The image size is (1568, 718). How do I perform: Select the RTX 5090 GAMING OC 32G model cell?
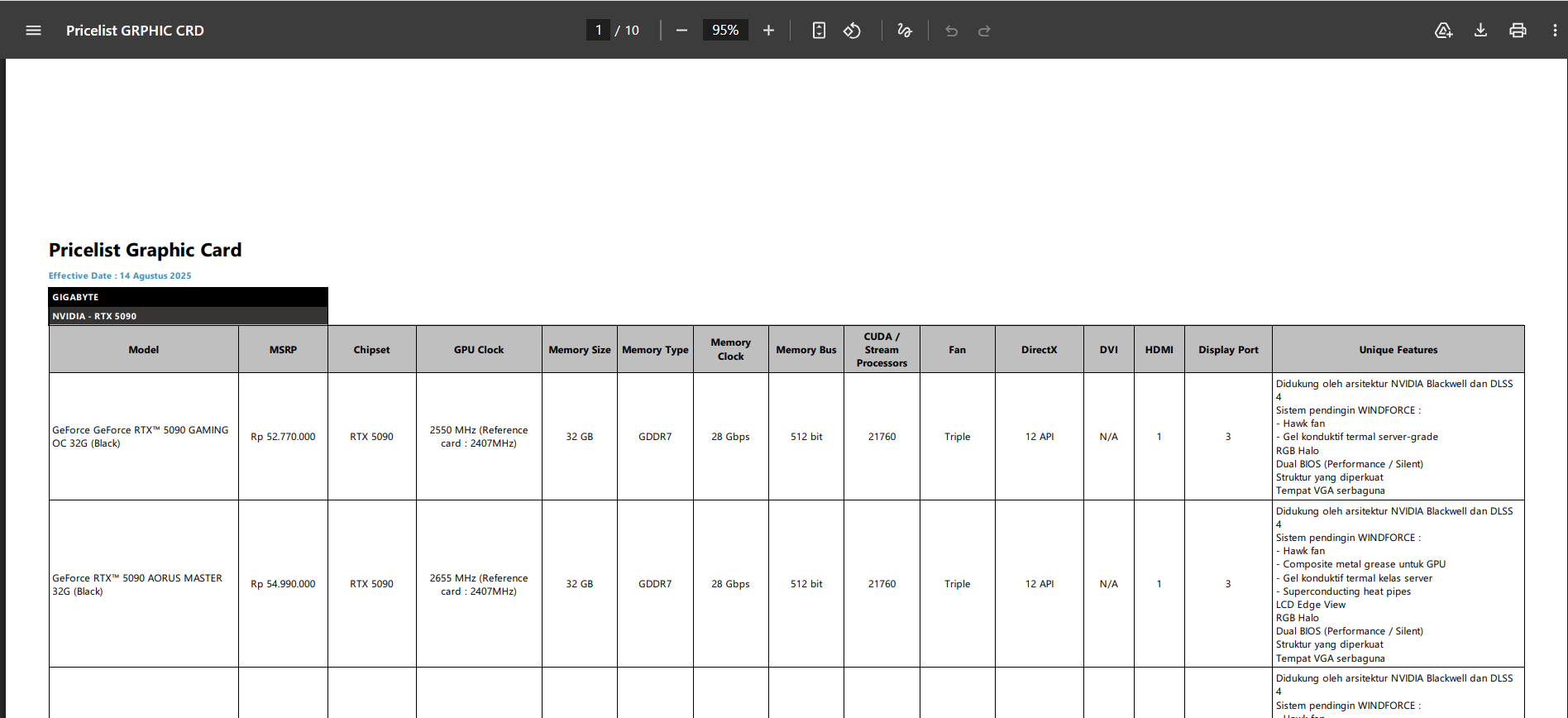(x=144, y=437)
